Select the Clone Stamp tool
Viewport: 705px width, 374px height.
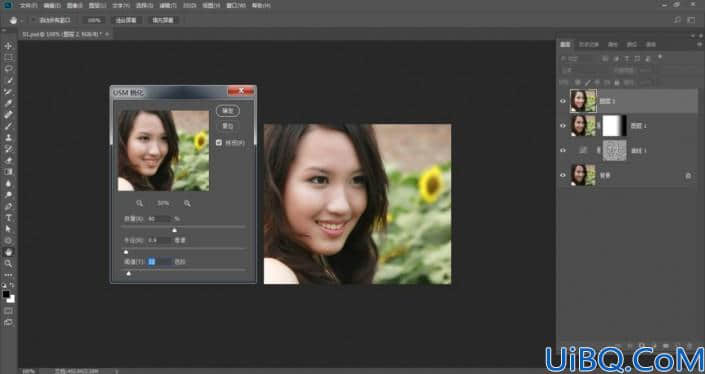pyautogui.click(x=8, y=138)
